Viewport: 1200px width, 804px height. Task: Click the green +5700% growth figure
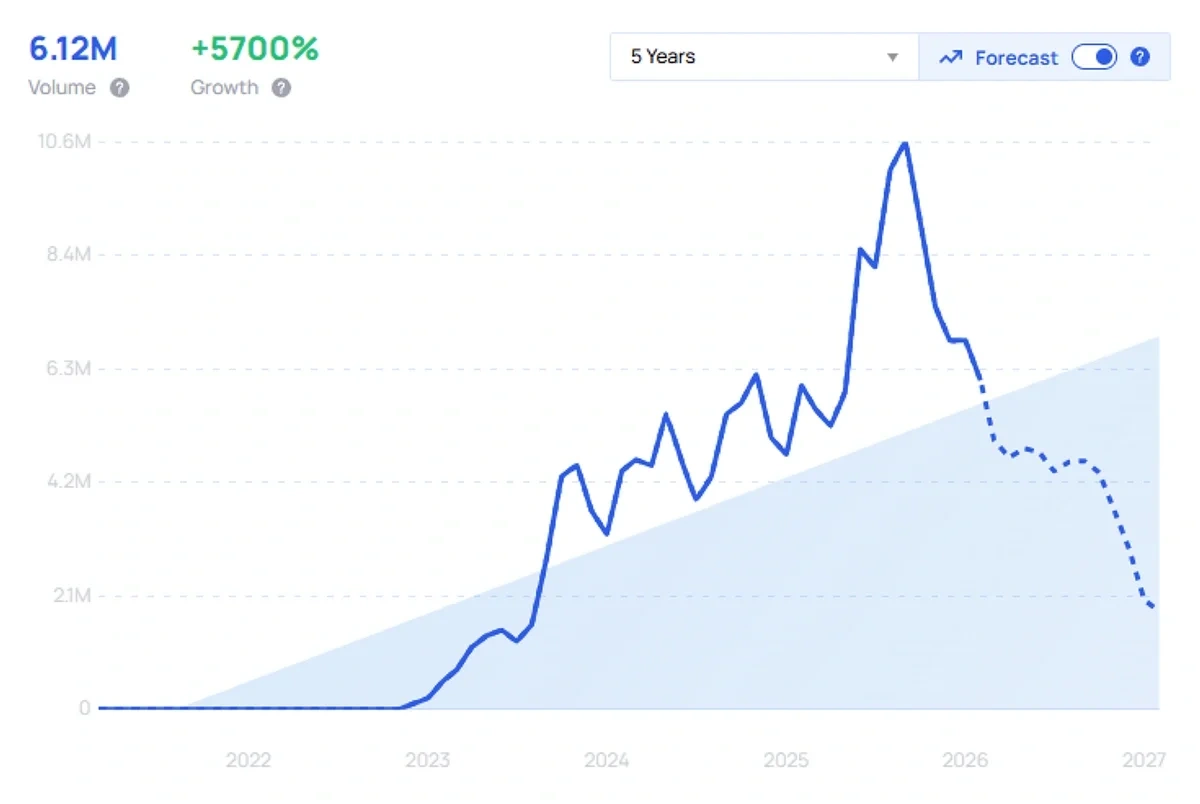pyautogui.click(x=256, y=48)
